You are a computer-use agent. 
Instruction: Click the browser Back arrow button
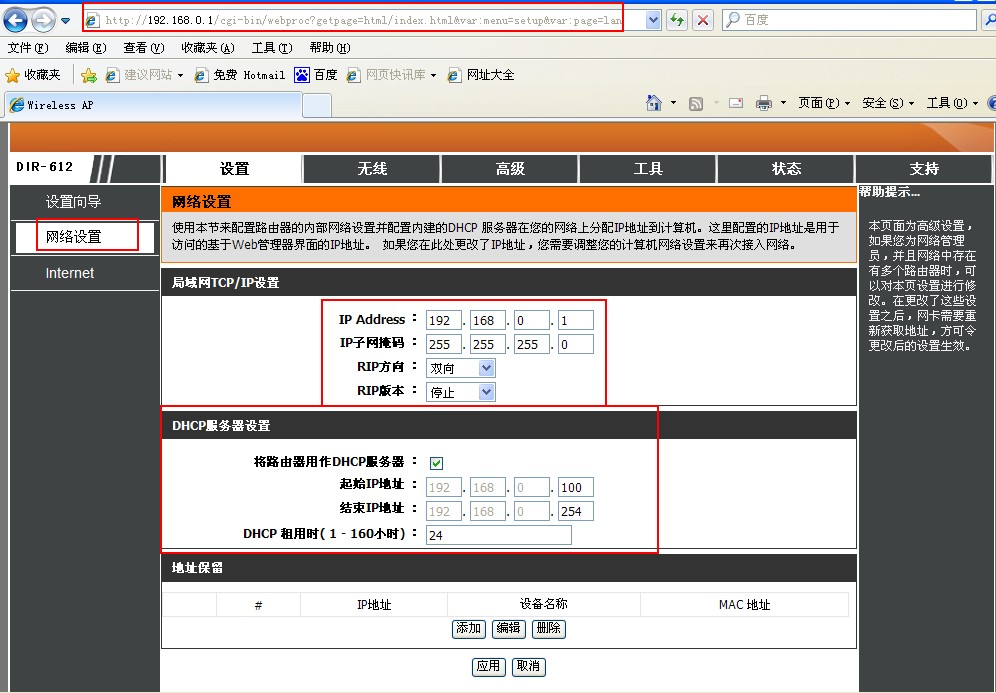click(16, 20)
